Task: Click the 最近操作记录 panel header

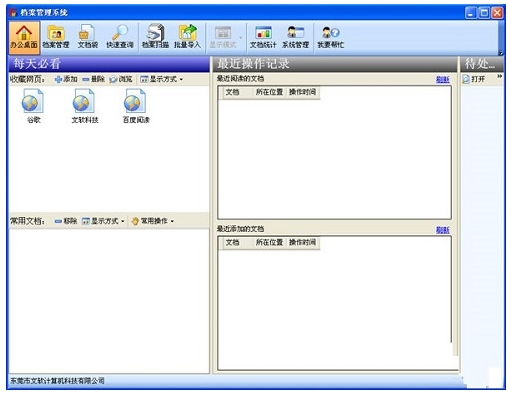Action: (335, 64)
